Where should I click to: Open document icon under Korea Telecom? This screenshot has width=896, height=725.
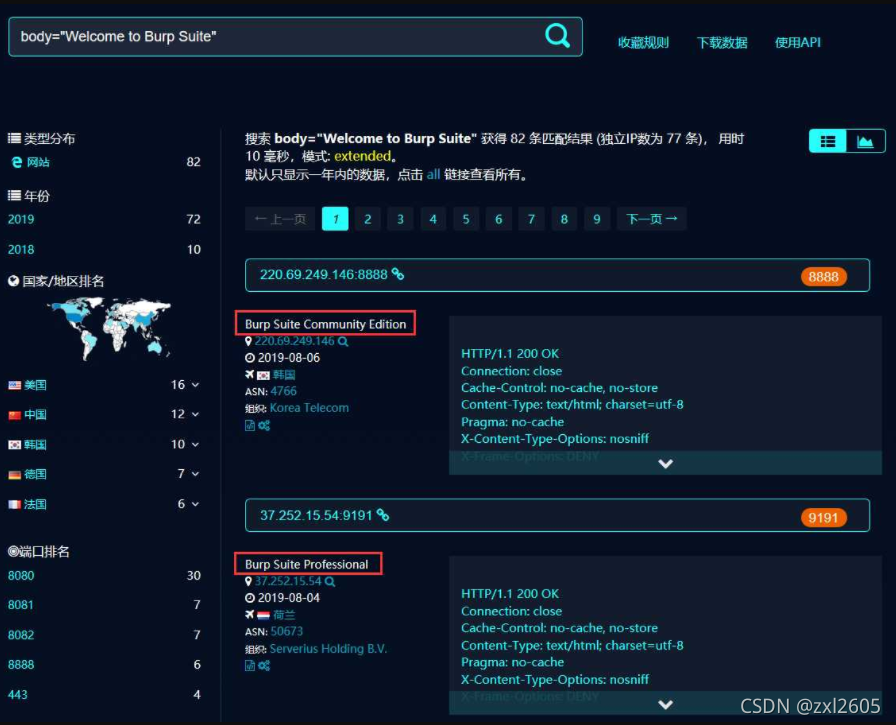(x=250, y=425)
